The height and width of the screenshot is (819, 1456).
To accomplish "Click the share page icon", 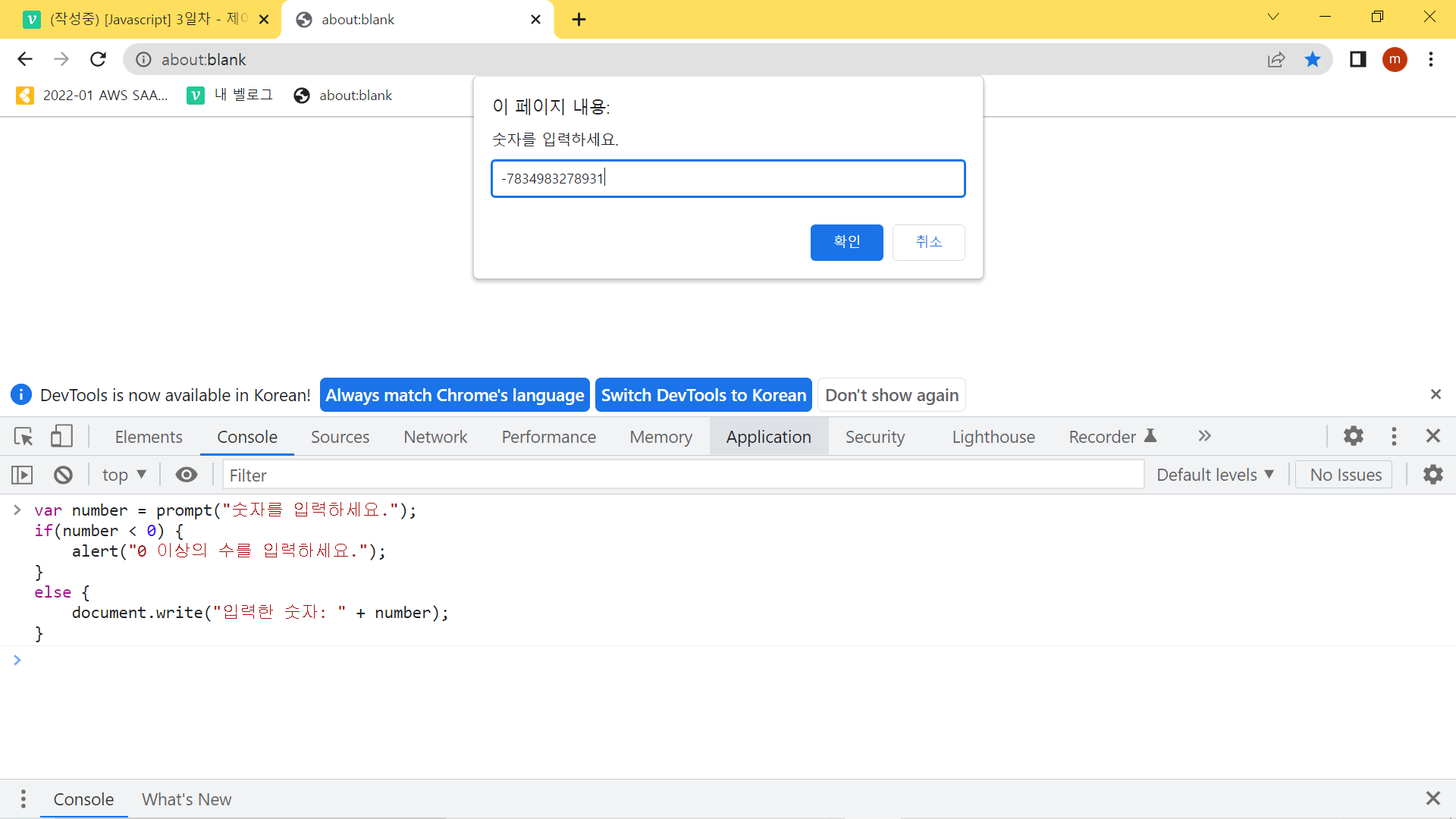I will (1276, 60).
